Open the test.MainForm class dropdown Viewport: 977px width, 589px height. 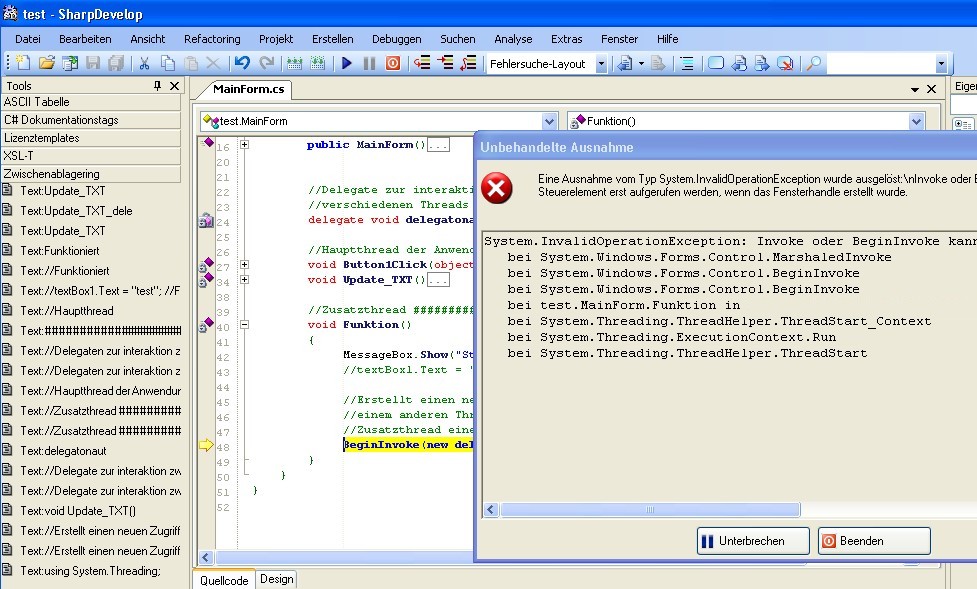[548, 121]
